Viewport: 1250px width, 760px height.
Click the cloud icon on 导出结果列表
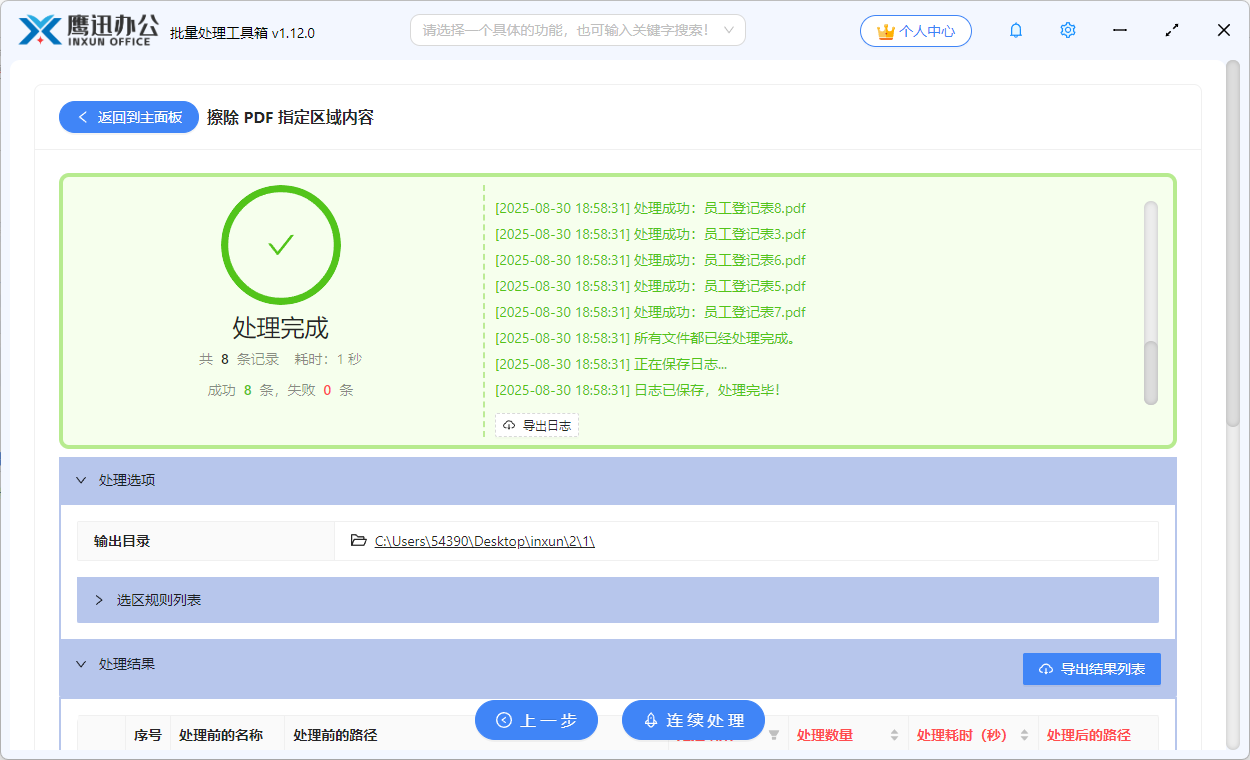[x=1046, y=668]
